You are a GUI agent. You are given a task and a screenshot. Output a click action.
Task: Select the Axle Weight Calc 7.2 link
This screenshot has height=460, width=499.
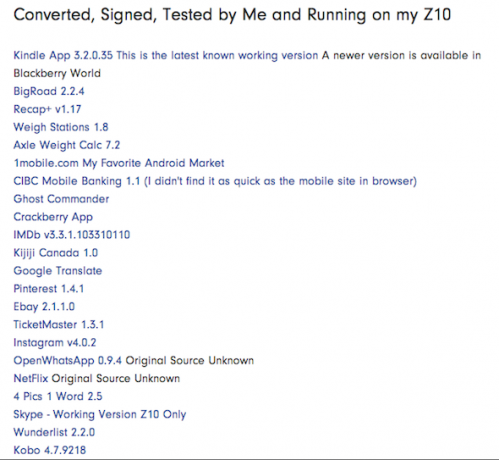[66, 145]
